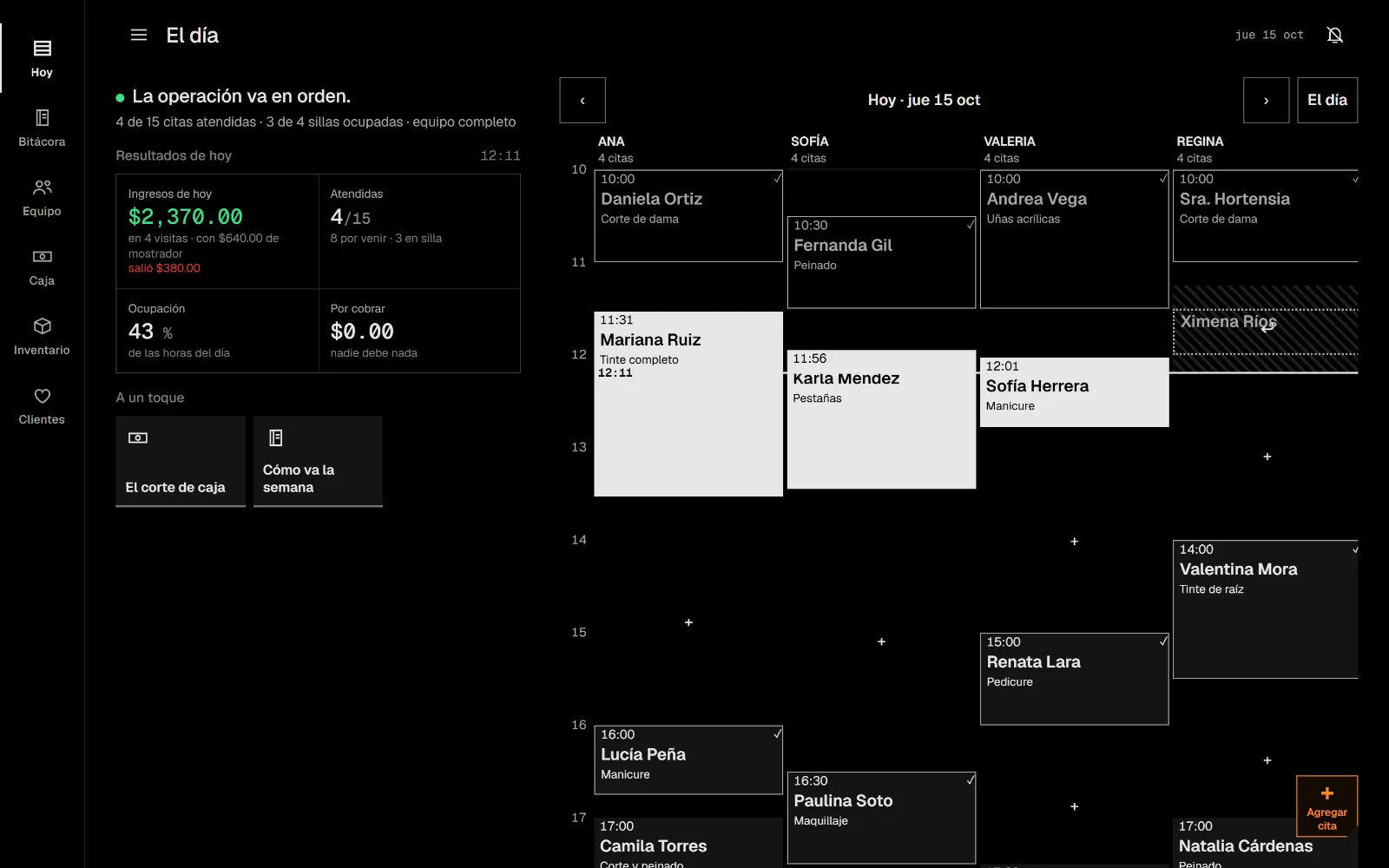Open the Inventario section
Viewport: 1389px width, 868px height.
[42, 336]
